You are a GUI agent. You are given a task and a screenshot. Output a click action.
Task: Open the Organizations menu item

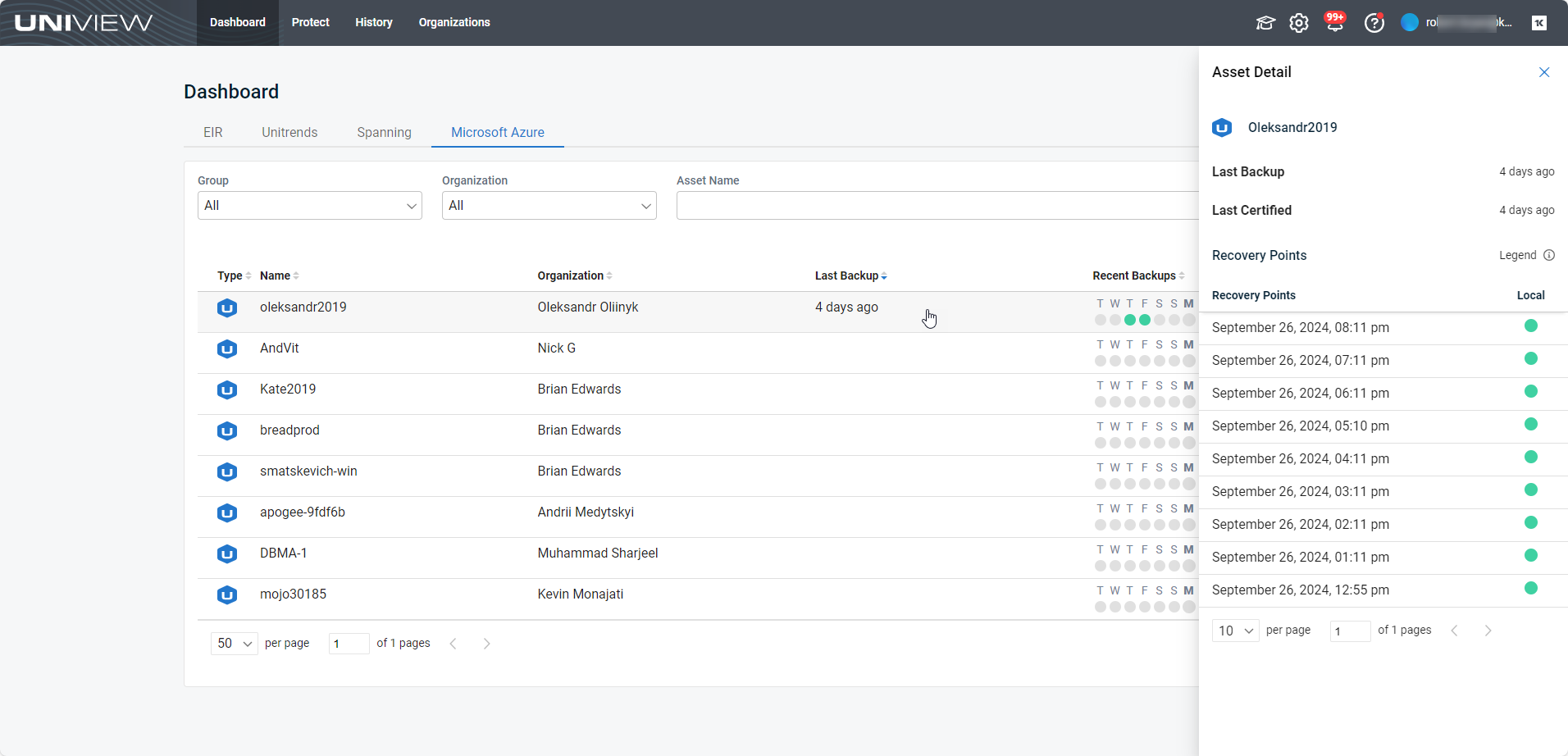454,23
